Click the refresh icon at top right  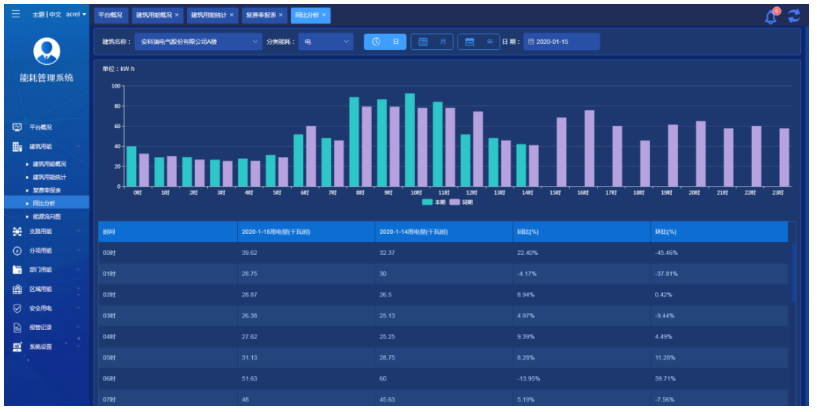(794, 16)
